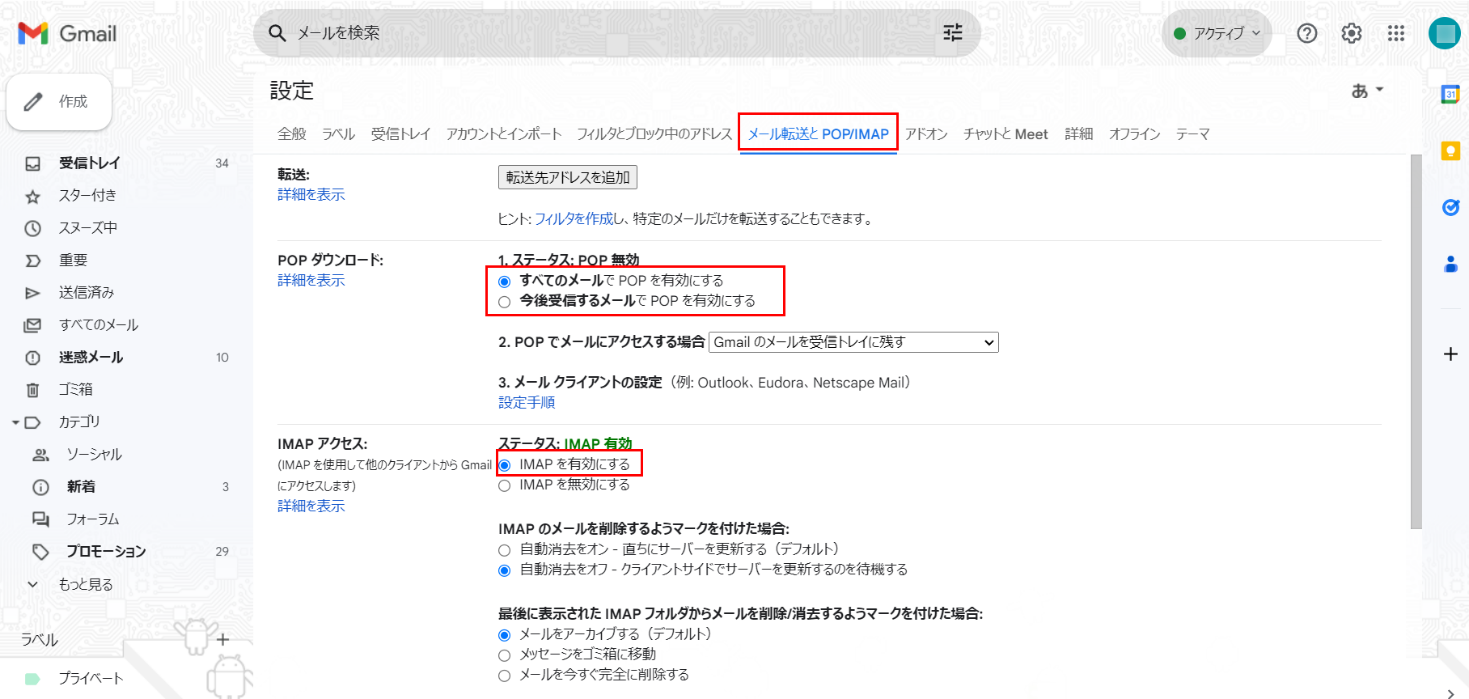Open Contacts side panel icon

point(1450,265)
